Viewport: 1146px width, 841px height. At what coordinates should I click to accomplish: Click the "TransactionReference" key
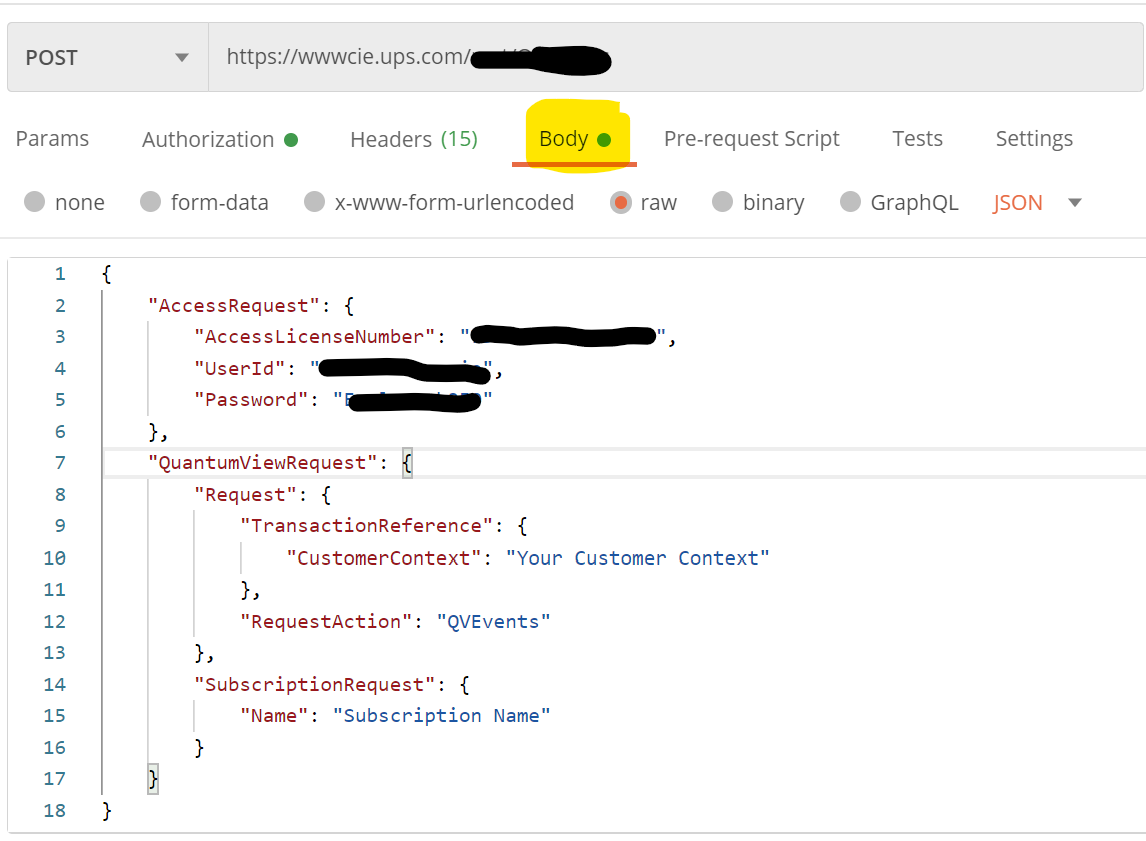coord(367,526)
